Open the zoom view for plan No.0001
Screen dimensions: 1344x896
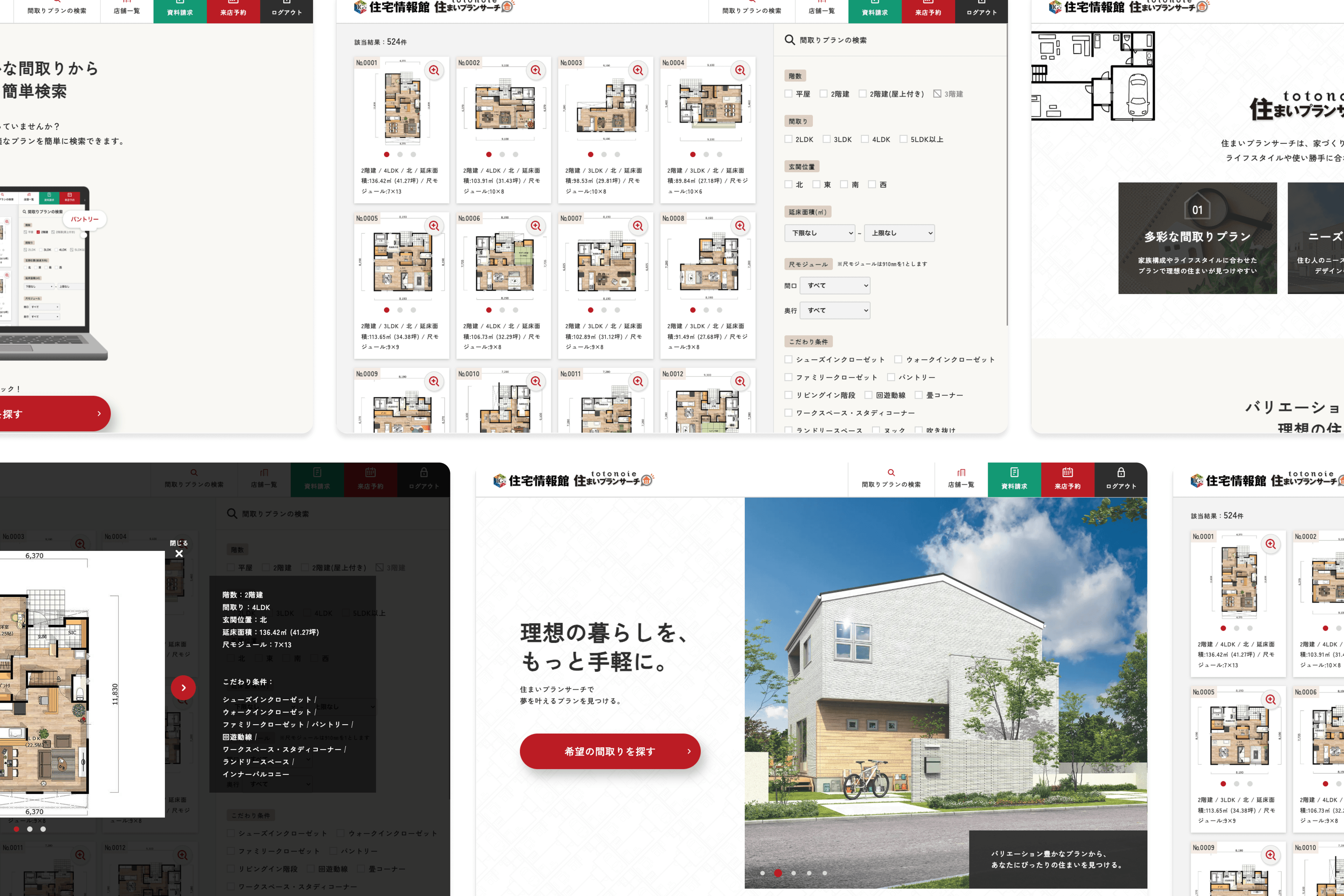coord(434,70)
